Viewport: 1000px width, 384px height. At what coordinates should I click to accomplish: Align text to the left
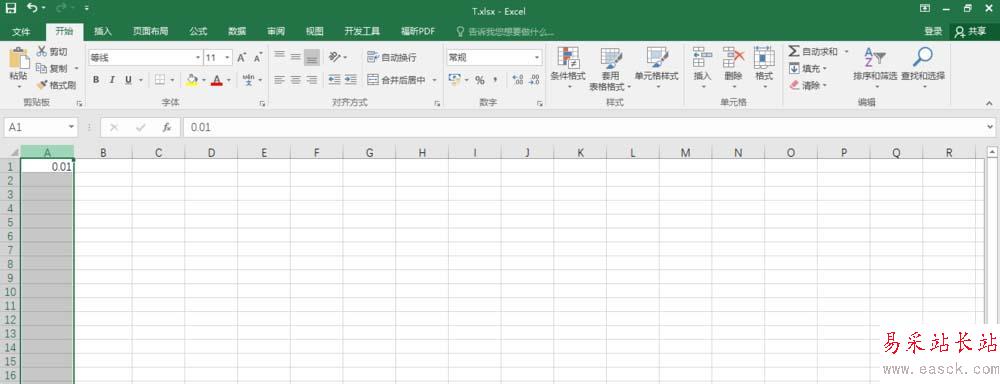(x=279, y=80)
